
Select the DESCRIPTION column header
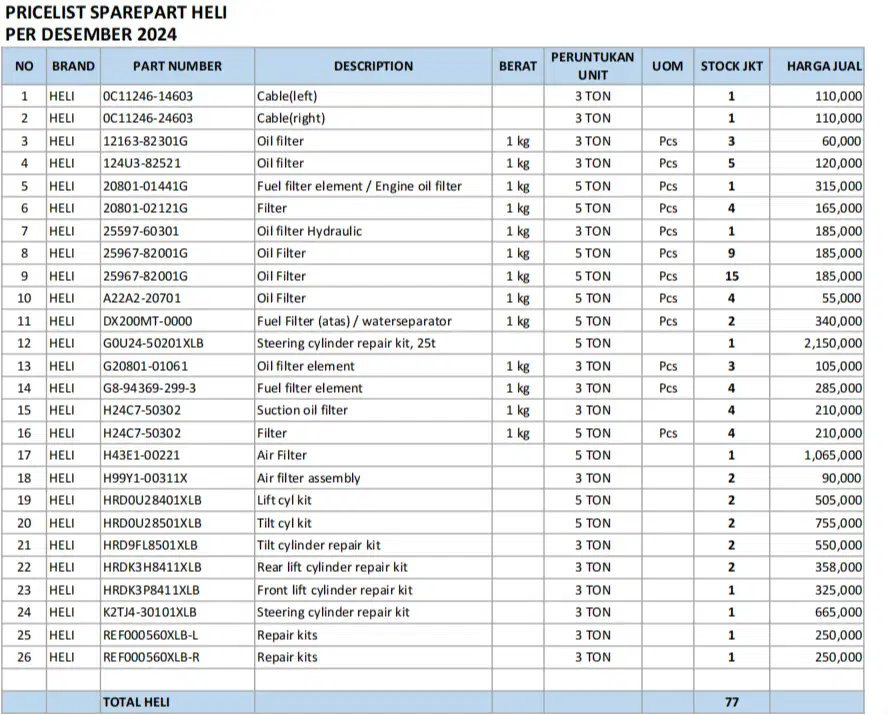[x=373, y=66]
